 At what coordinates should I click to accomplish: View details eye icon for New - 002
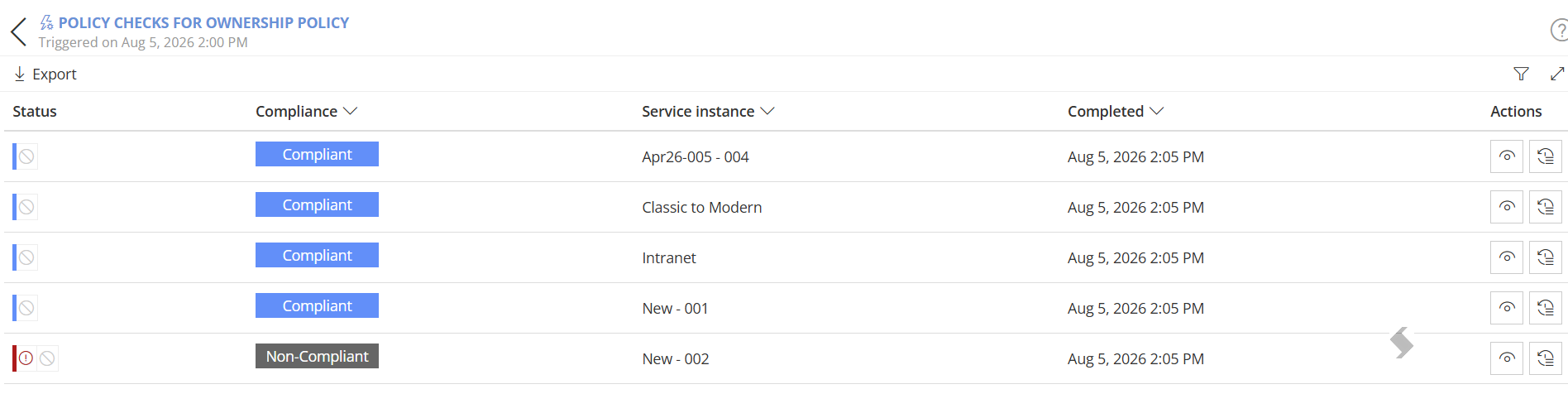click(1507, 358)
